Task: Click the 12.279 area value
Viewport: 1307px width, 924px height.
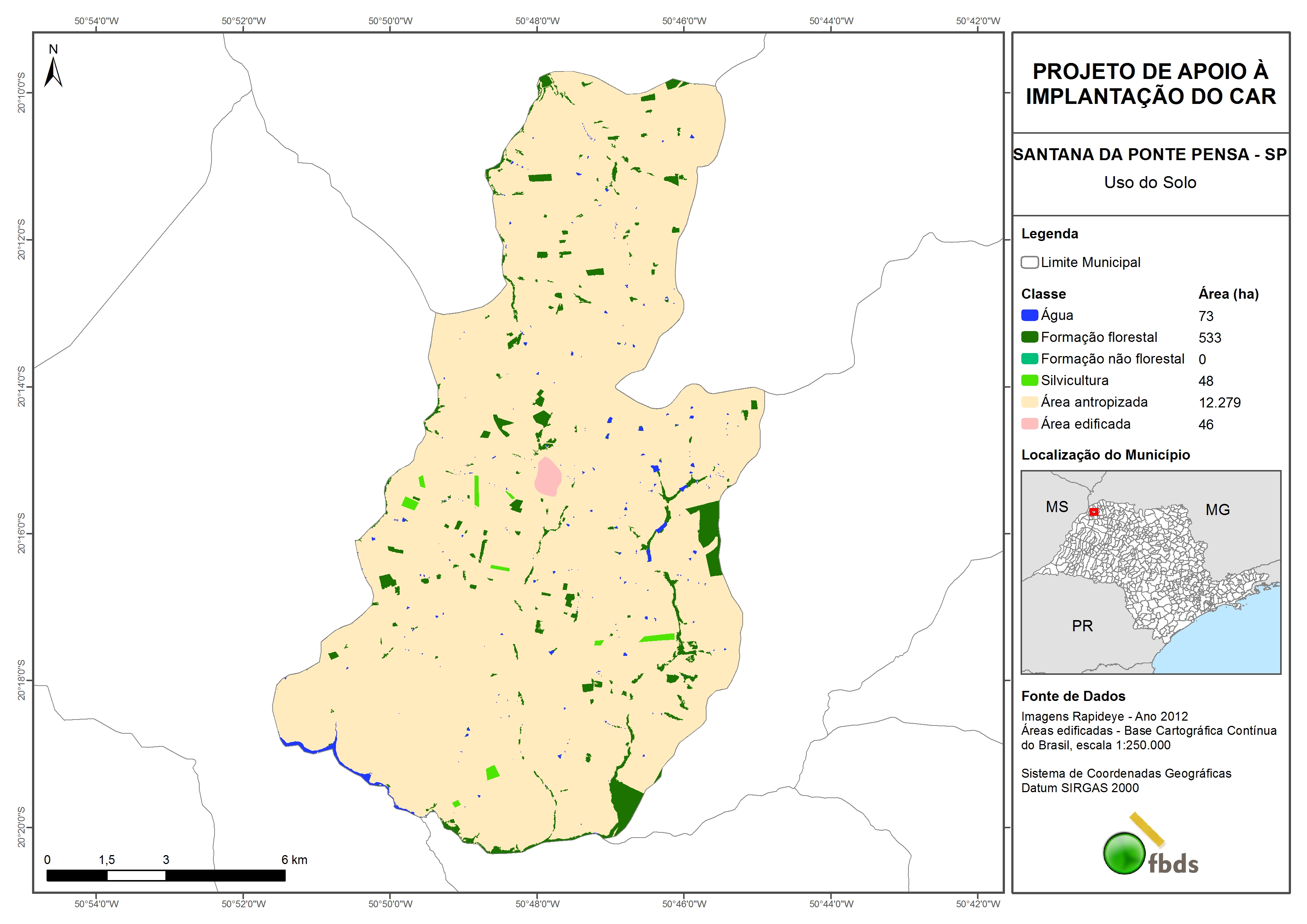Action: pos(1219,403)
